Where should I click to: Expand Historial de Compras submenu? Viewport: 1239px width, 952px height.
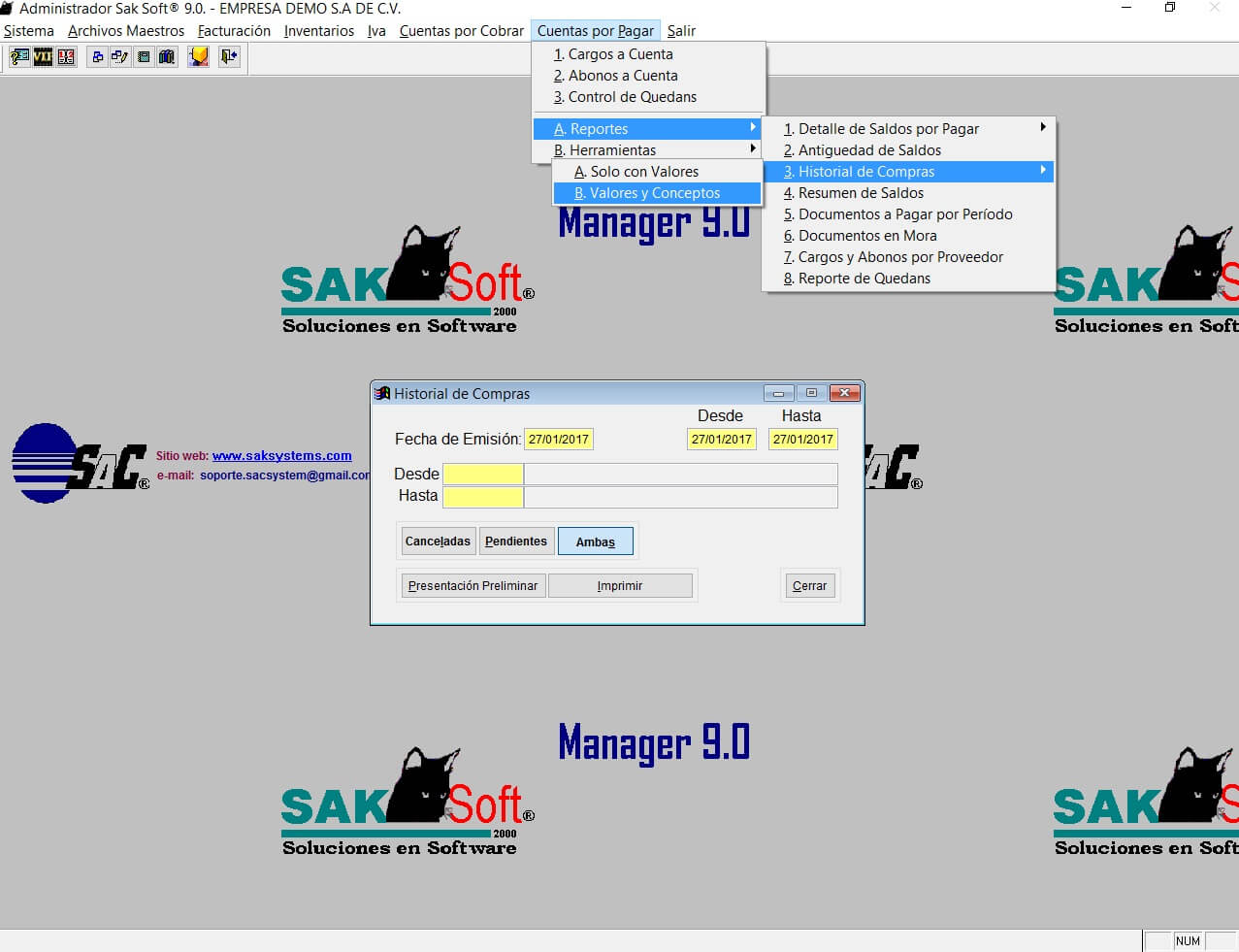pyautogui.click(x=908, y=172)
